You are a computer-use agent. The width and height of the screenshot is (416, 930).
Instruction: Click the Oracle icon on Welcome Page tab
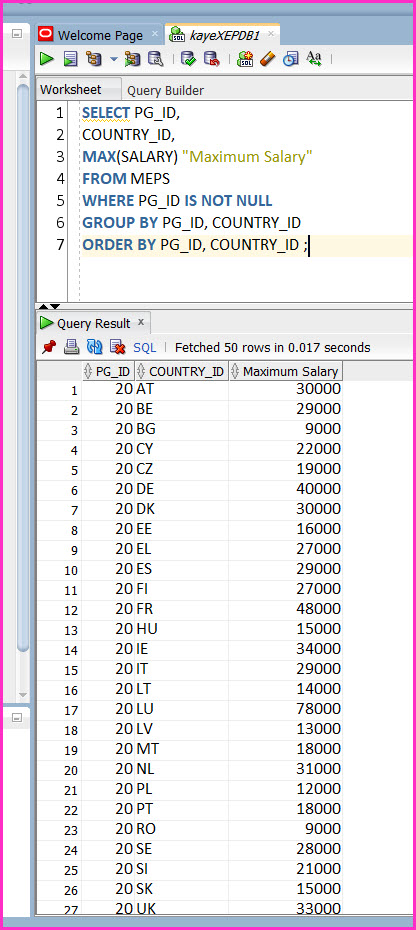click(x=46, y=36)
